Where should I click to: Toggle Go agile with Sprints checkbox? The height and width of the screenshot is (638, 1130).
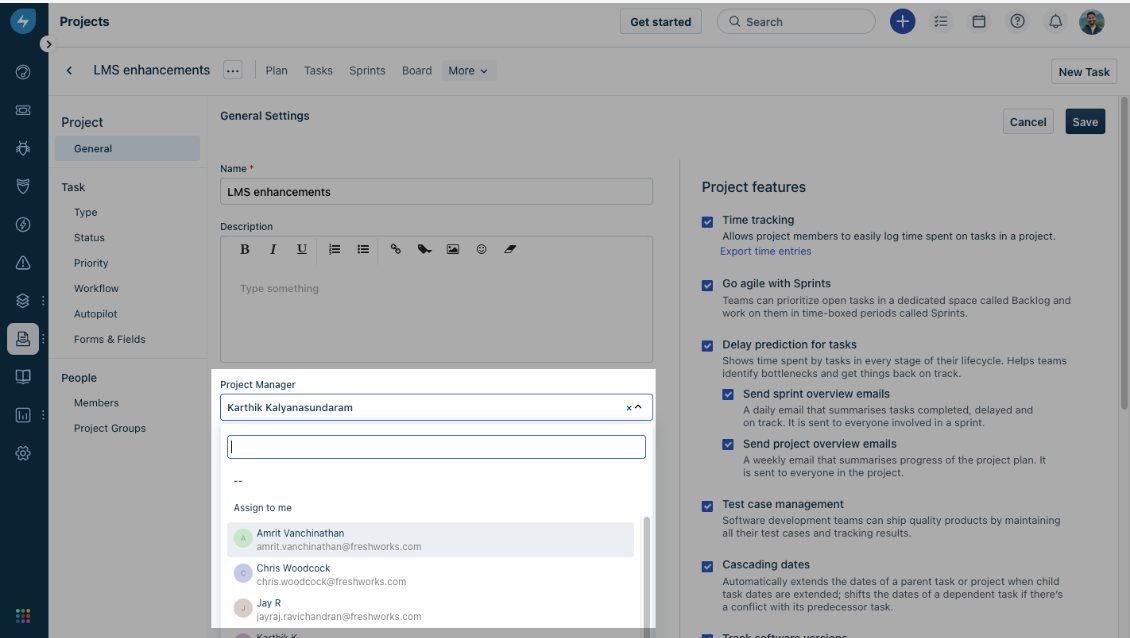(708, 285)
